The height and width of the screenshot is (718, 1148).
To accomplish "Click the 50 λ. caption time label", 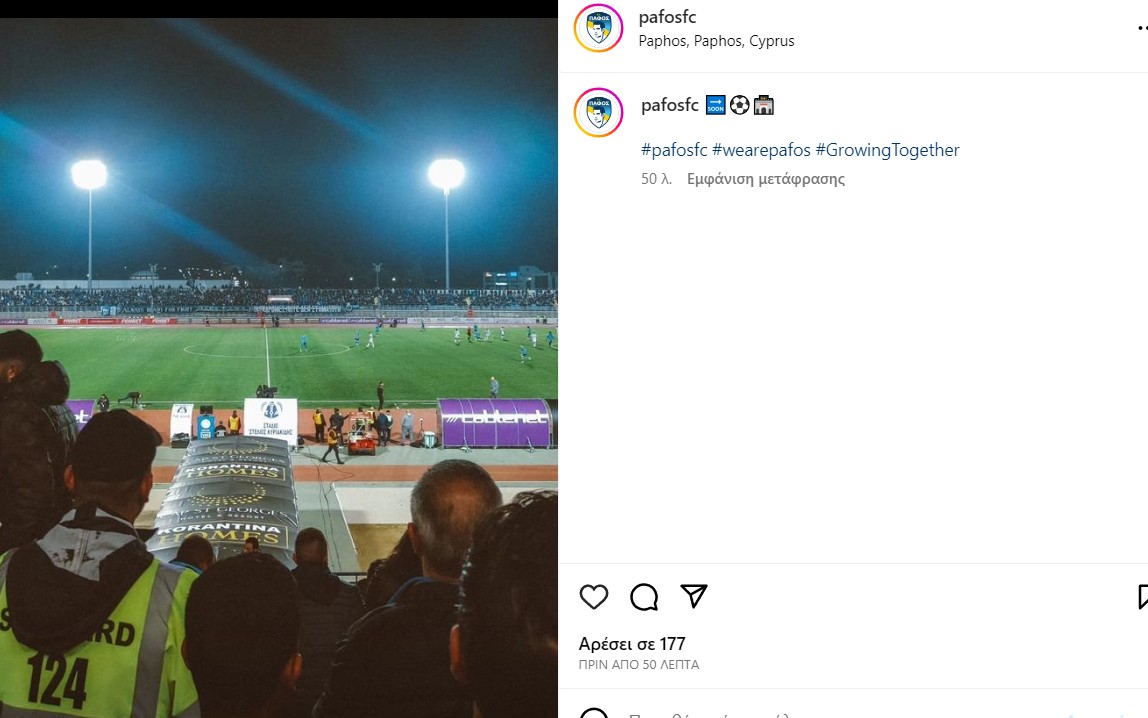I will tap(656, 179).
